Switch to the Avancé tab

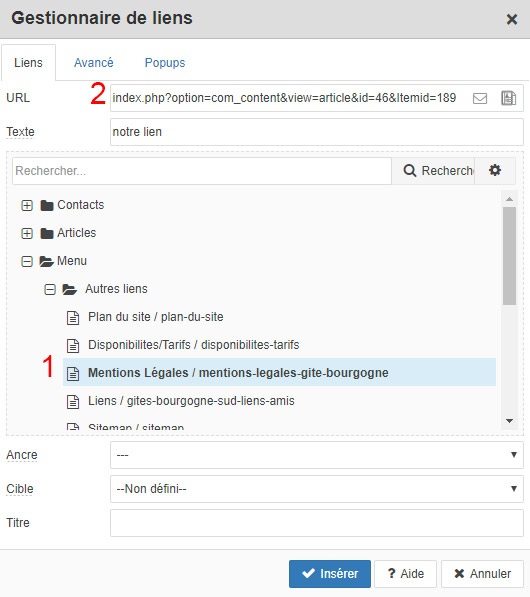tap(94, 62)
